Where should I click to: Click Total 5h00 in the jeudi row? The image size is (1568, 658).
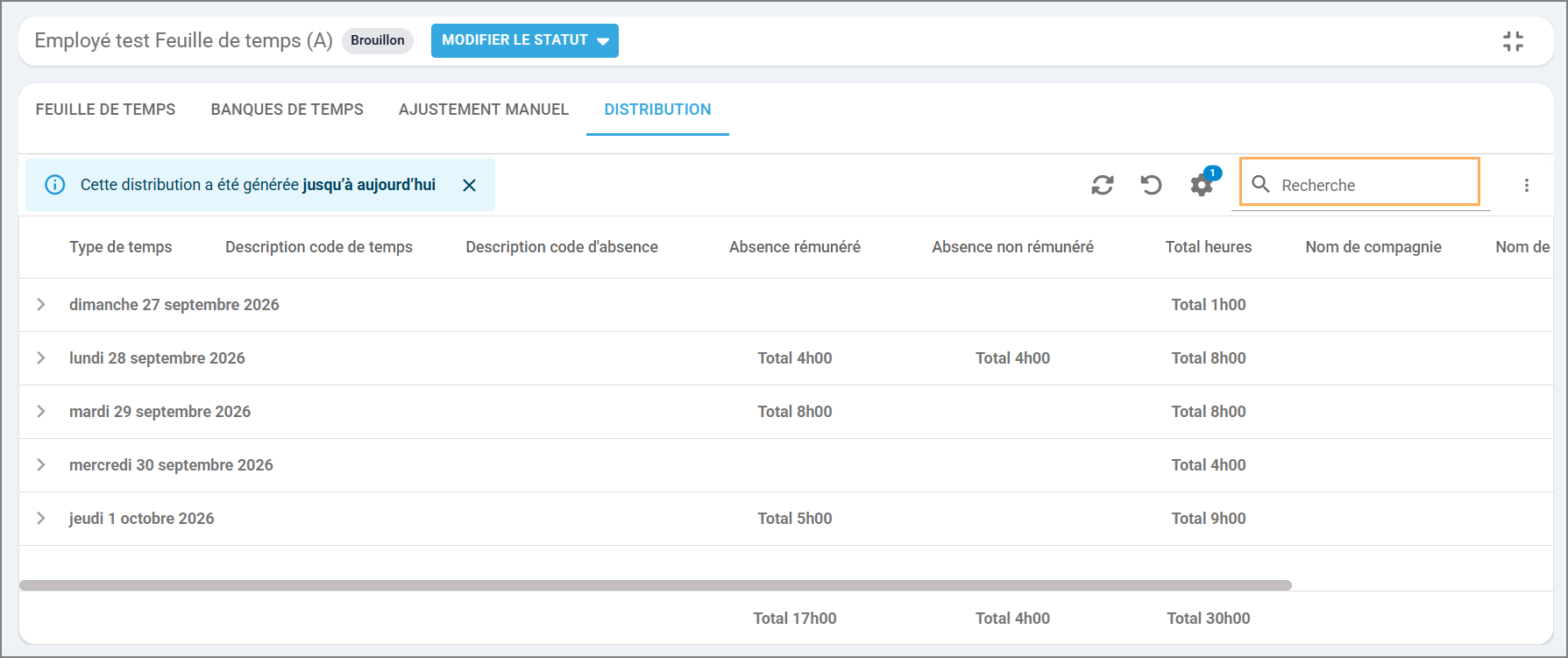coord(795,518)
